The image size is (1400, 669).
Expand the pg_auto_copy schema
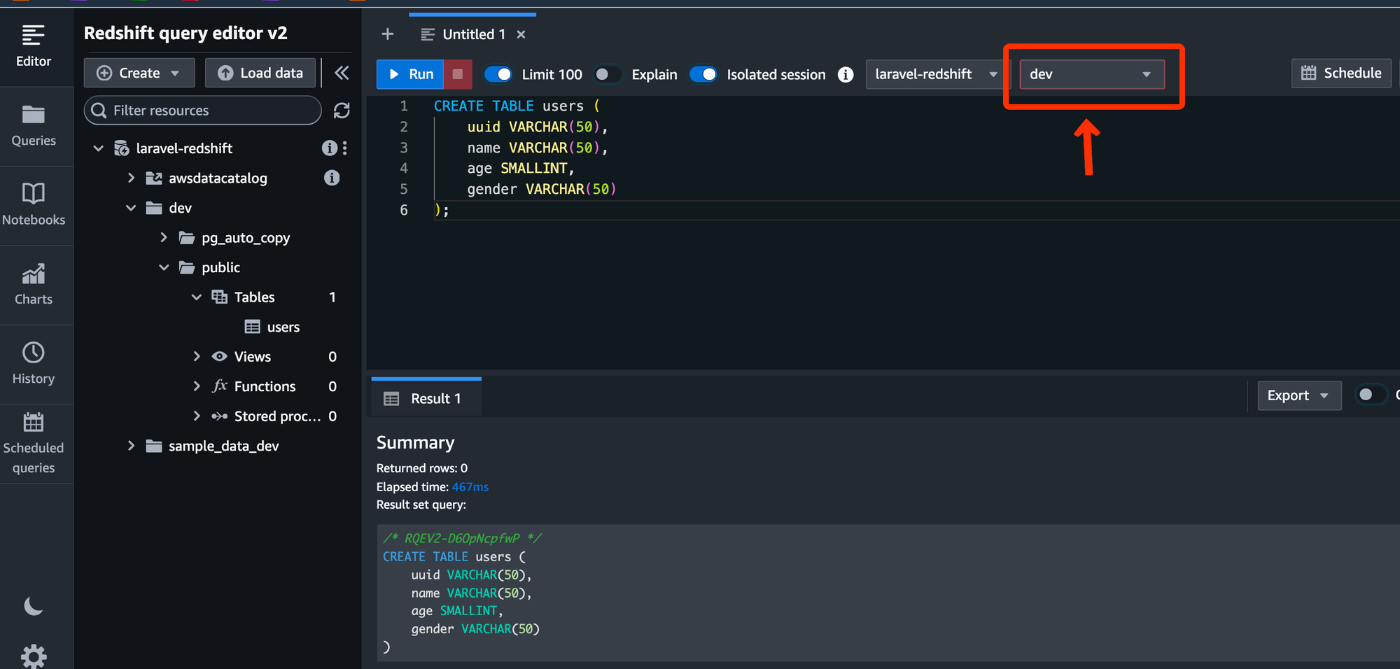(x=164, y=238)
